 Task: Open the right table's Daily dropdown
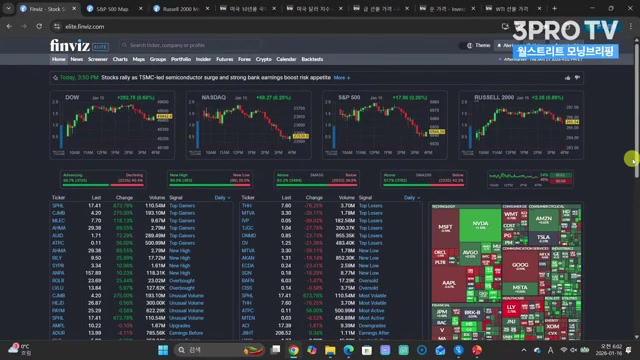[412, 198]
